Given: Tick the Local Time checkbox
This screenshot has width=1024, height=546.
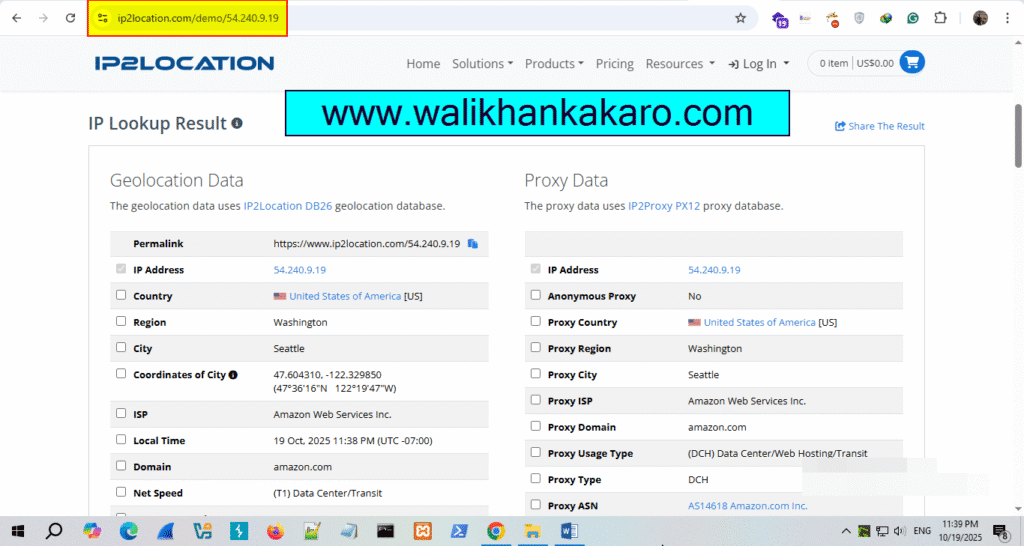Looking at the screenshot, I should click(121, 440).
